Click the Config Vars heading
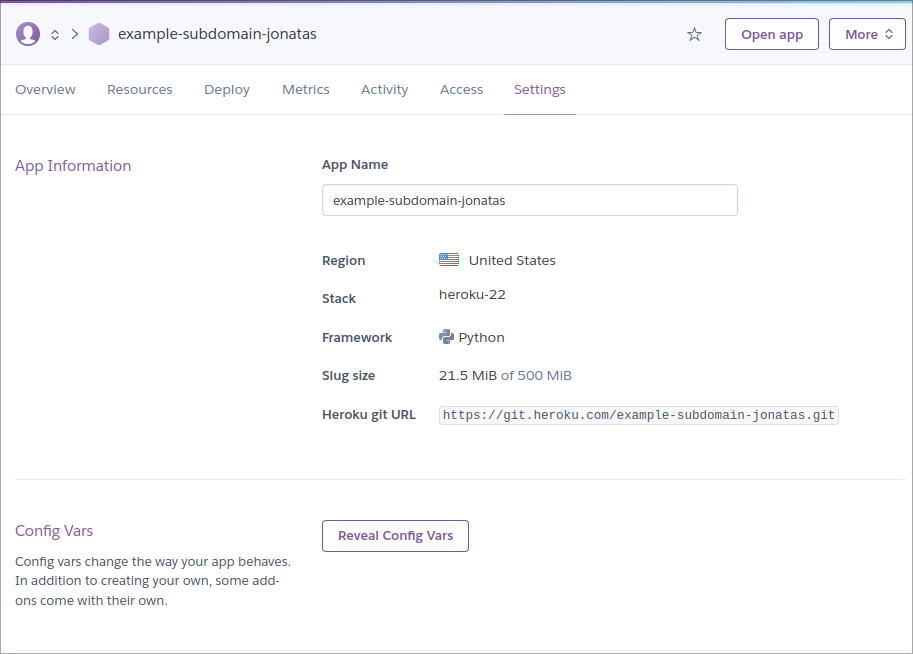Screen dimensions: 913x654 click(x=54, y=531)
